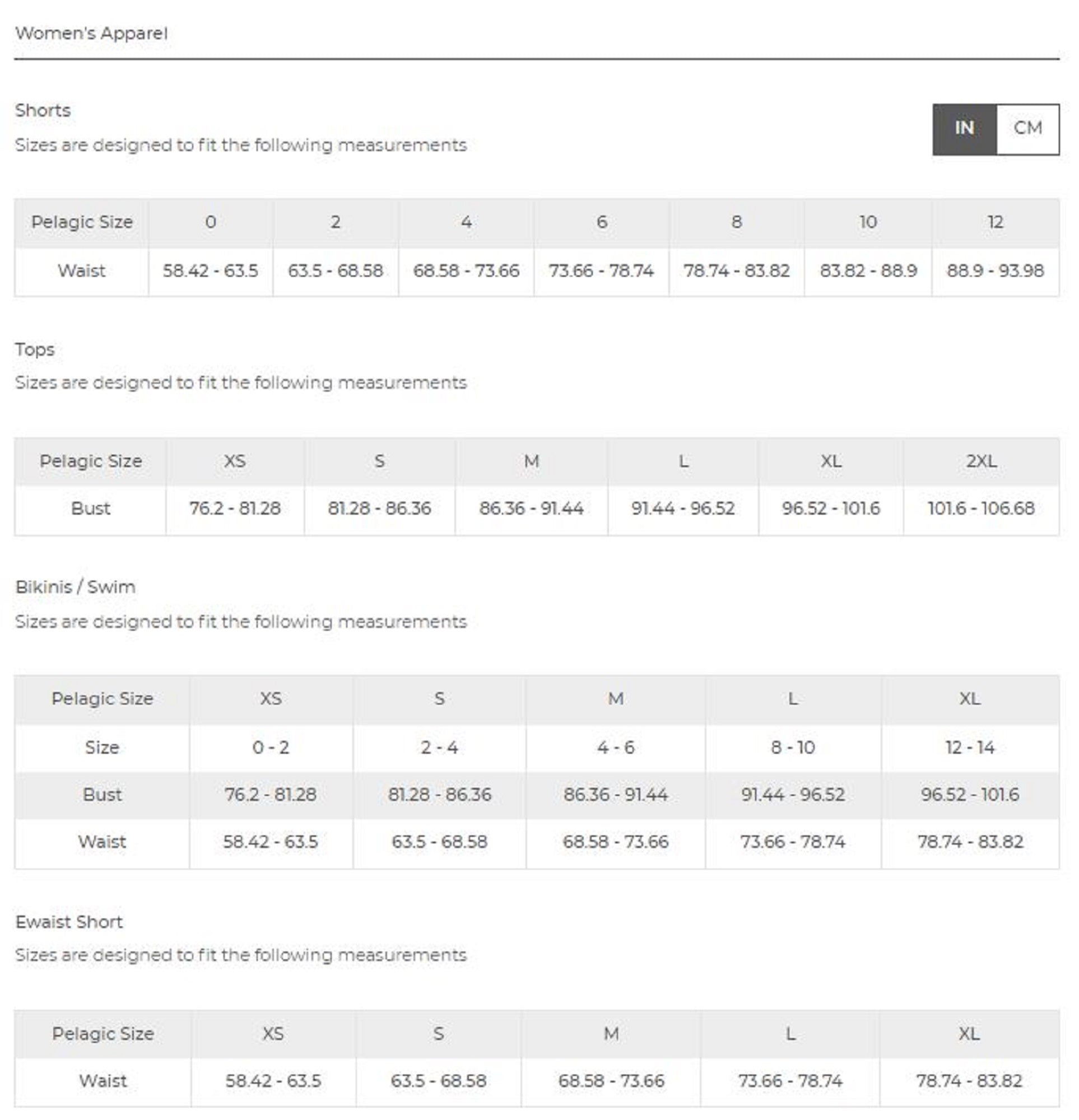Click the 8 - 10 size cell
The height and width of the screenshot is (1120, 1079).
[x=793, y=748]
